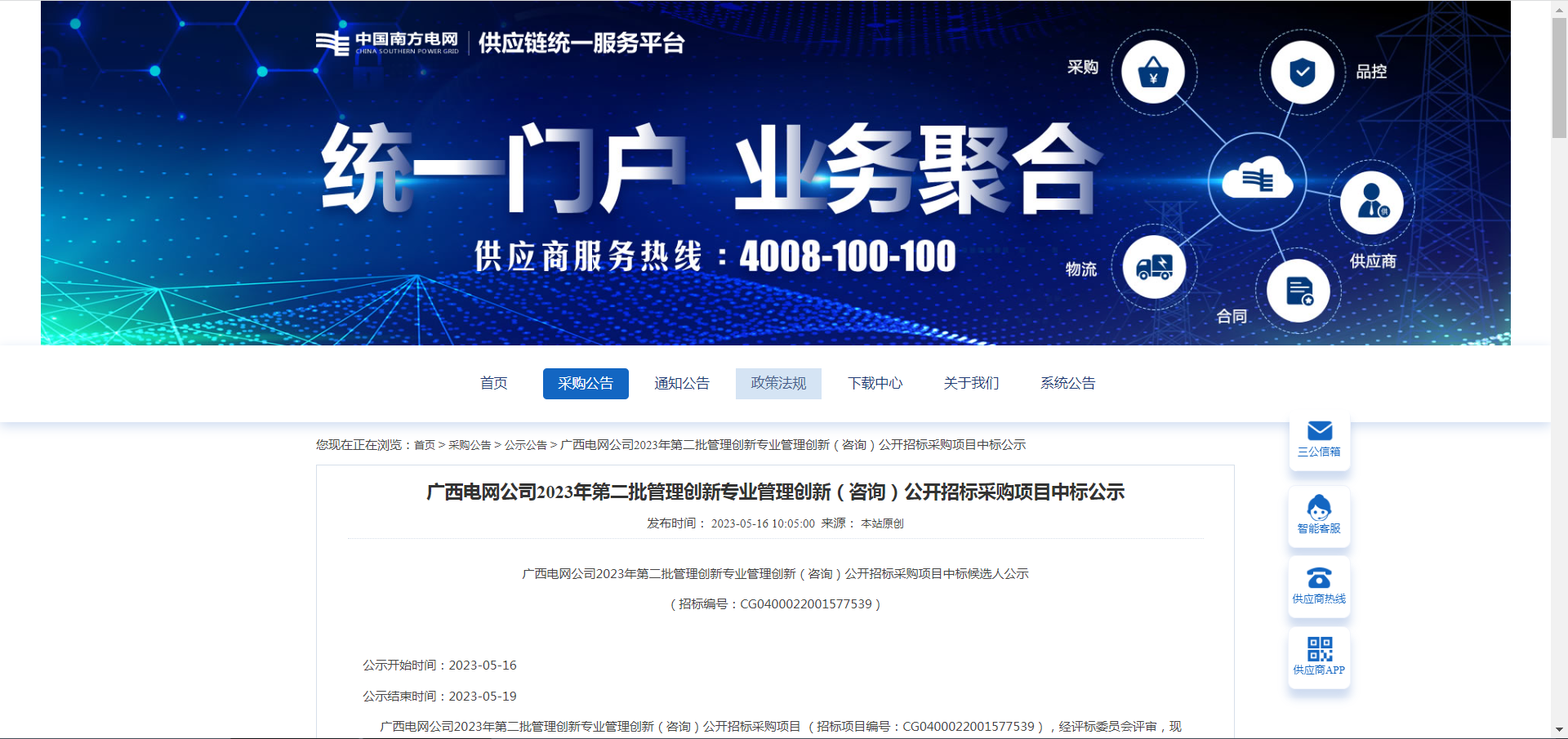The height and width of the screenshot is (739, 1568).
Task: Click the 采购公告 breadcrumb link
Action: [470, 445]
